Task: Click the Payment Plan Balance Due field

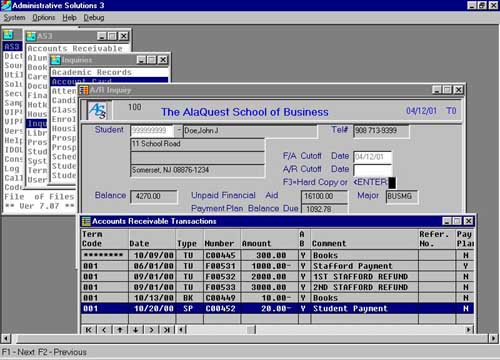Action: pos(324,209)
